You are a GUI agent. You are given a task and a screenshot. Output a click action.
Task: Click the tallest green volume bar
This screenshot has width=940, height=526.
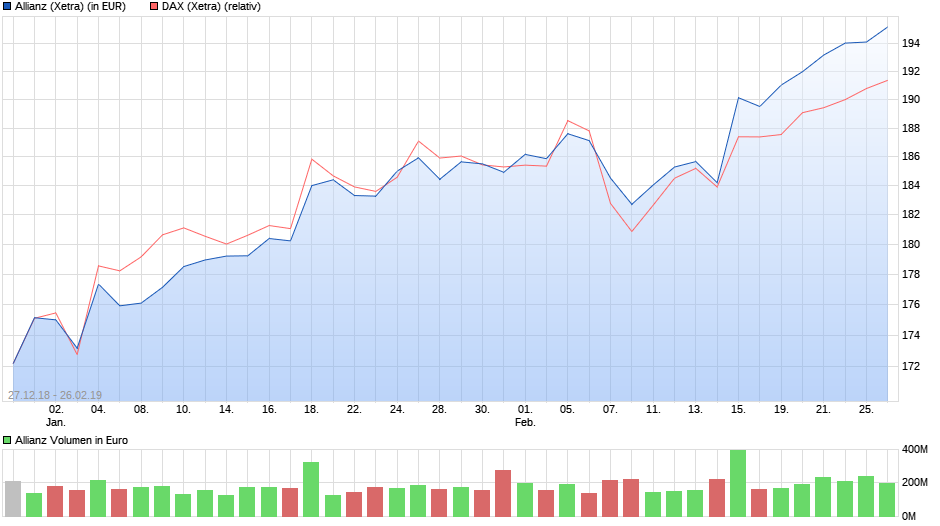pyautogui.click(x=738, y=483)
